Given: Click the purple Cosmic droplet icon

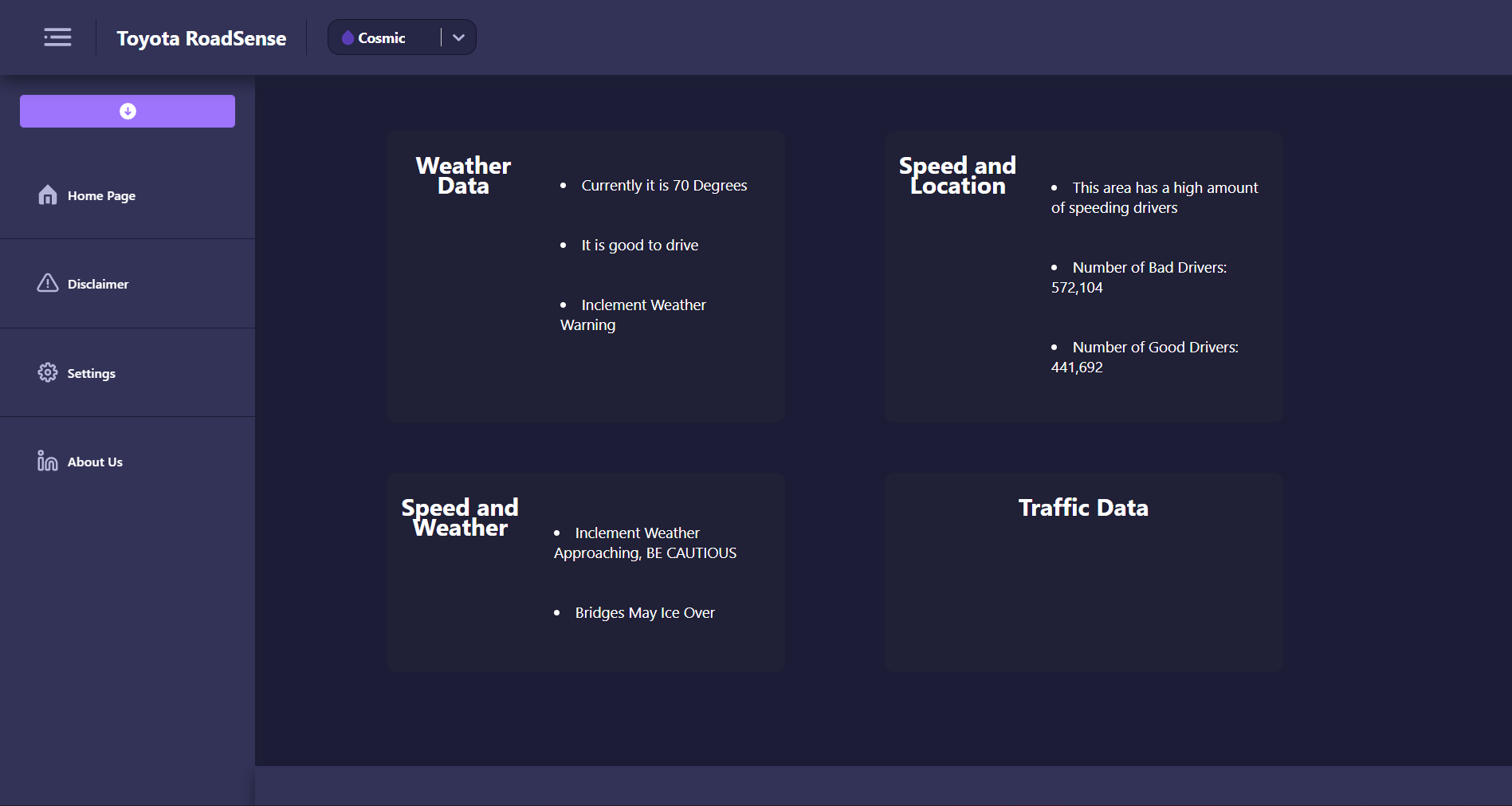Looking at the screenshot, I should coord(348,37).
